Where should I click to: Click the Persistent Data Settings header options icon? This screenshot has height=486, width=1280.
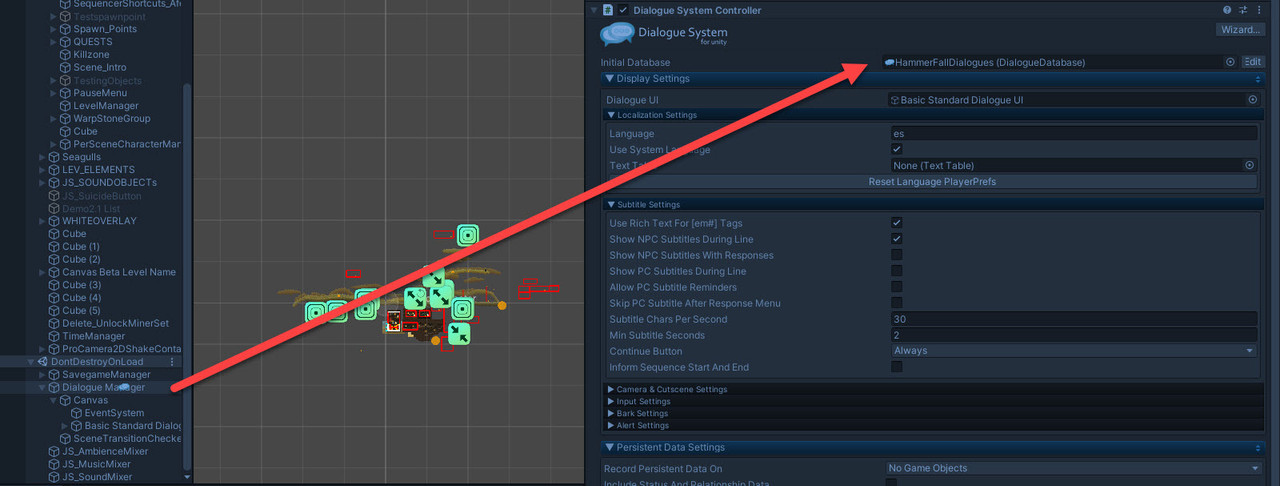coord(1260,448)
